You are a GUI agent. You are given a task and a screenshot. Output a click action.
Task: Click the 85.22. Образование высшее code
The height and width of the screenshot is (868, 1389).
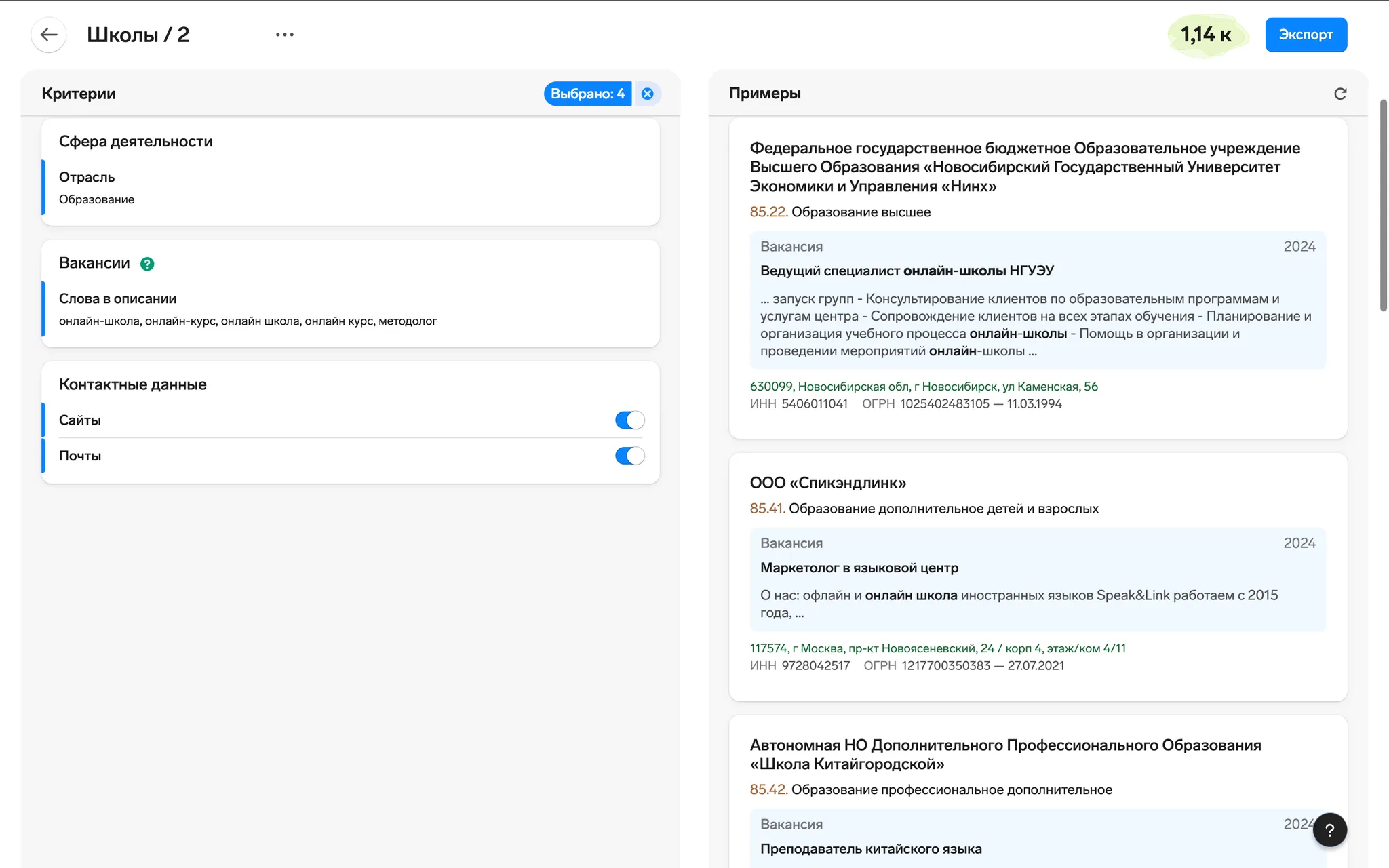click(840, 212)
